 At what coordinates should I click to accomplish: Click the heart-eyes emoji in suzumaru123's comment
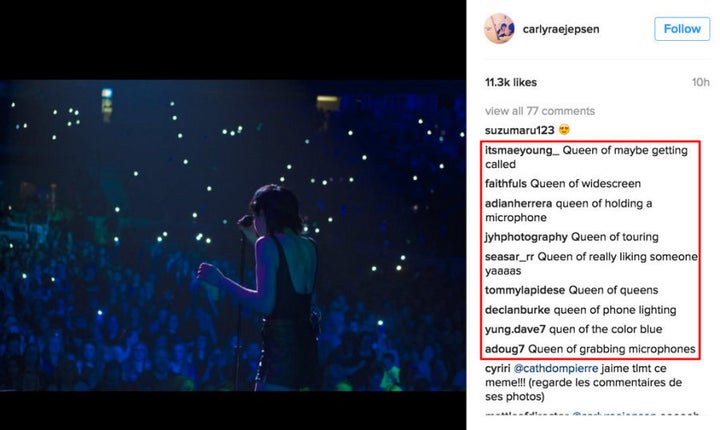pos(564,130)
